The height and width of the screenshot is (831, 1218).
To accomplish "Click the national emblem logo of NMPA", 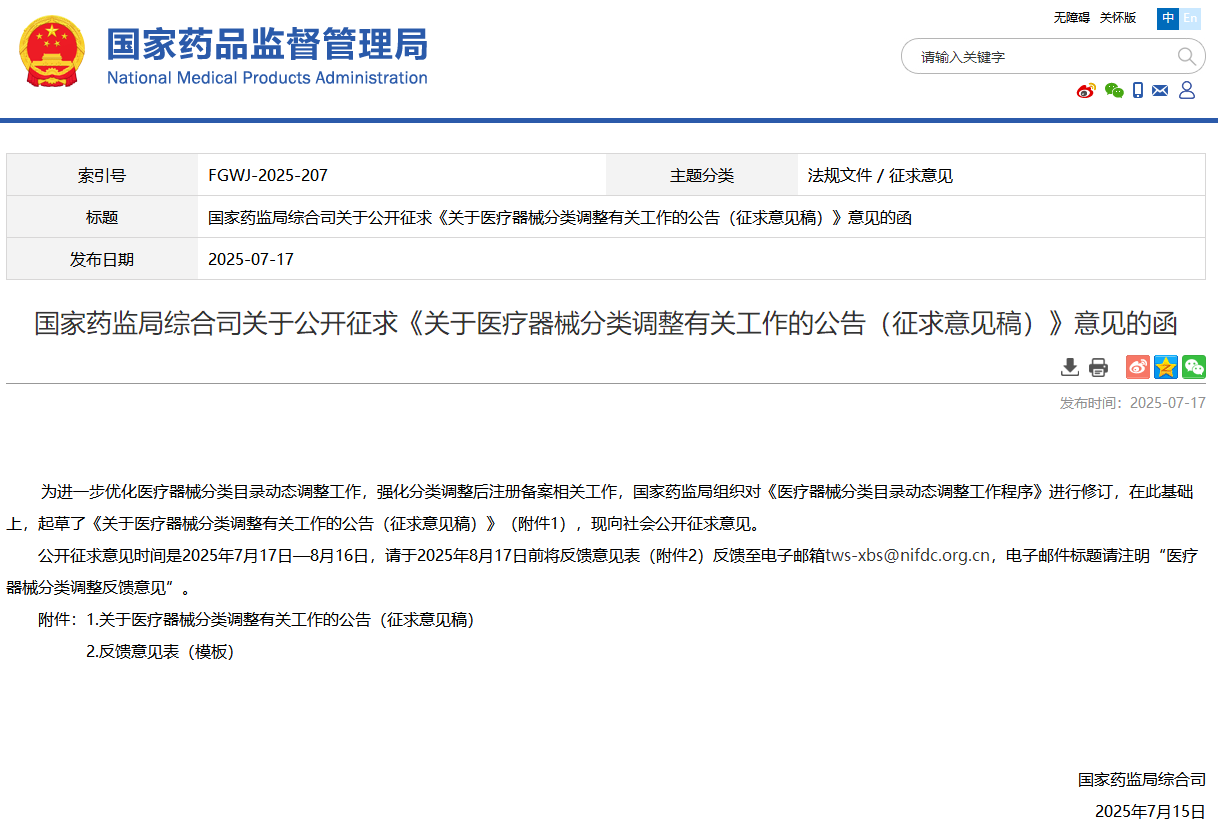I will pos(52,52).
